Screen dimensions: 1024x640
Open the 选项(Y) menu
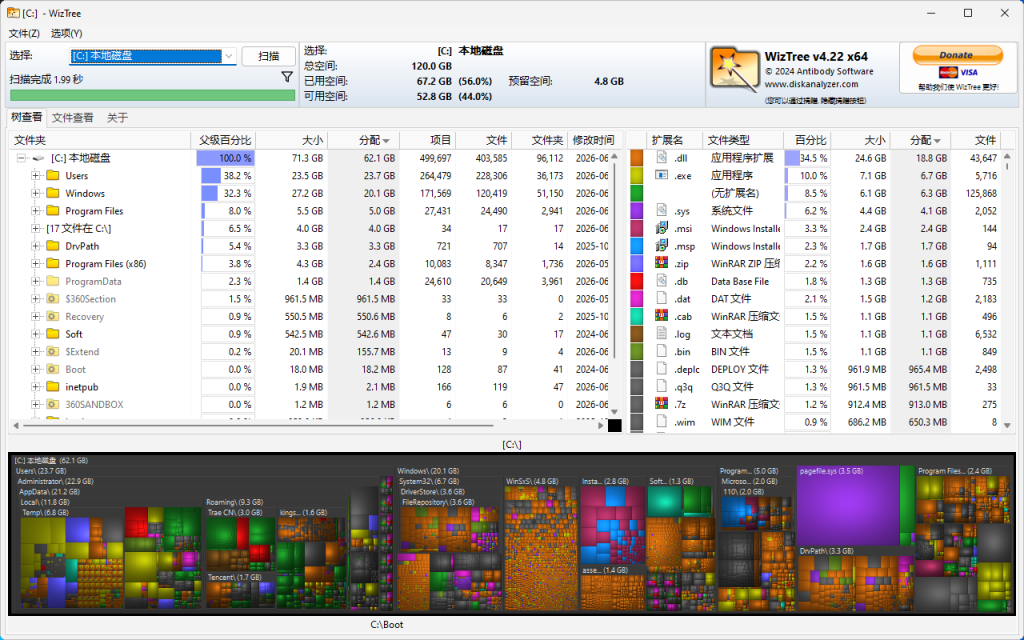67,33
